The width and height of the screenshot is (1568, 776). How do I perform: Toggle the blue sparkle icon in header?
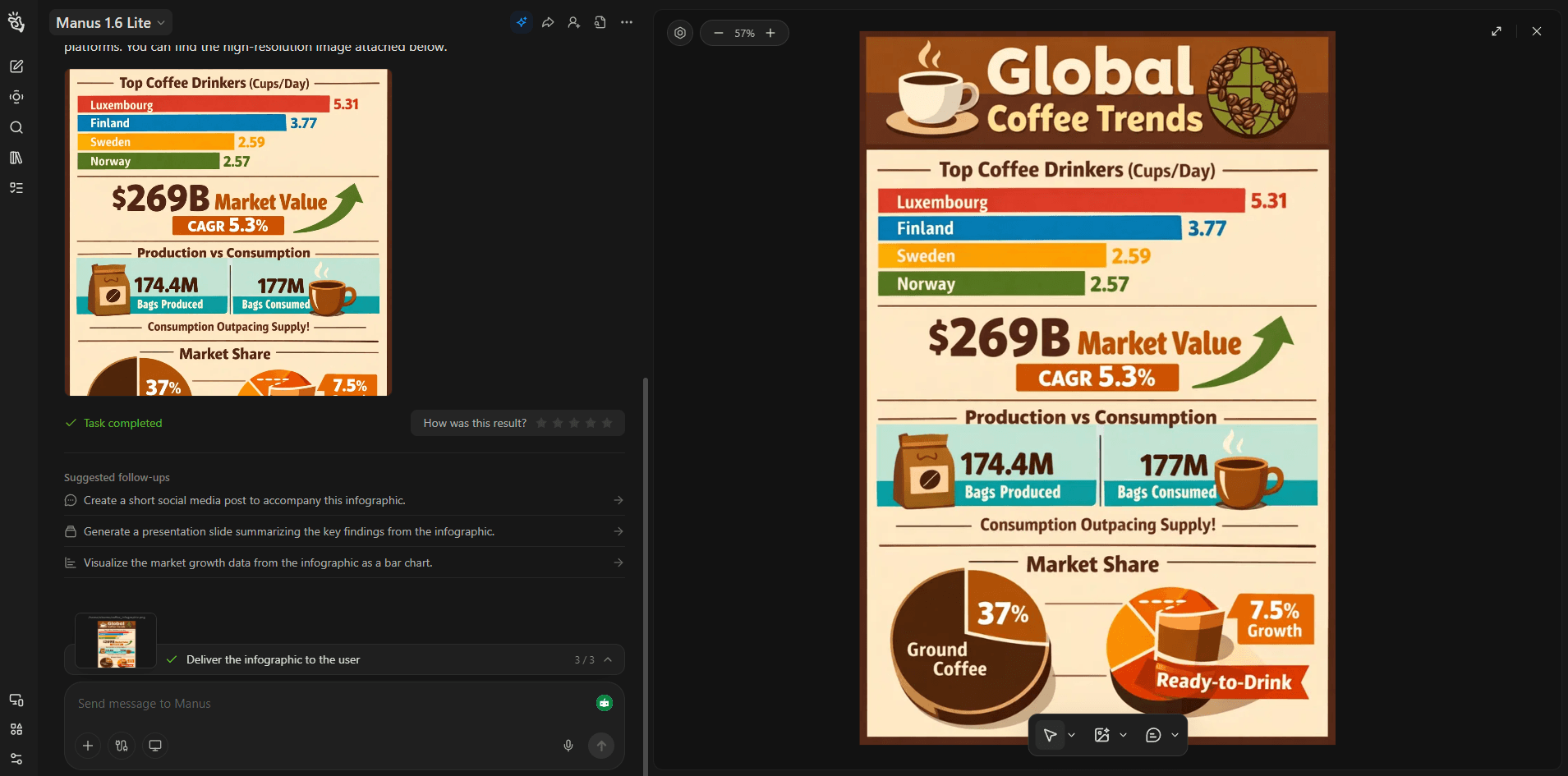[x=522, y=23]
